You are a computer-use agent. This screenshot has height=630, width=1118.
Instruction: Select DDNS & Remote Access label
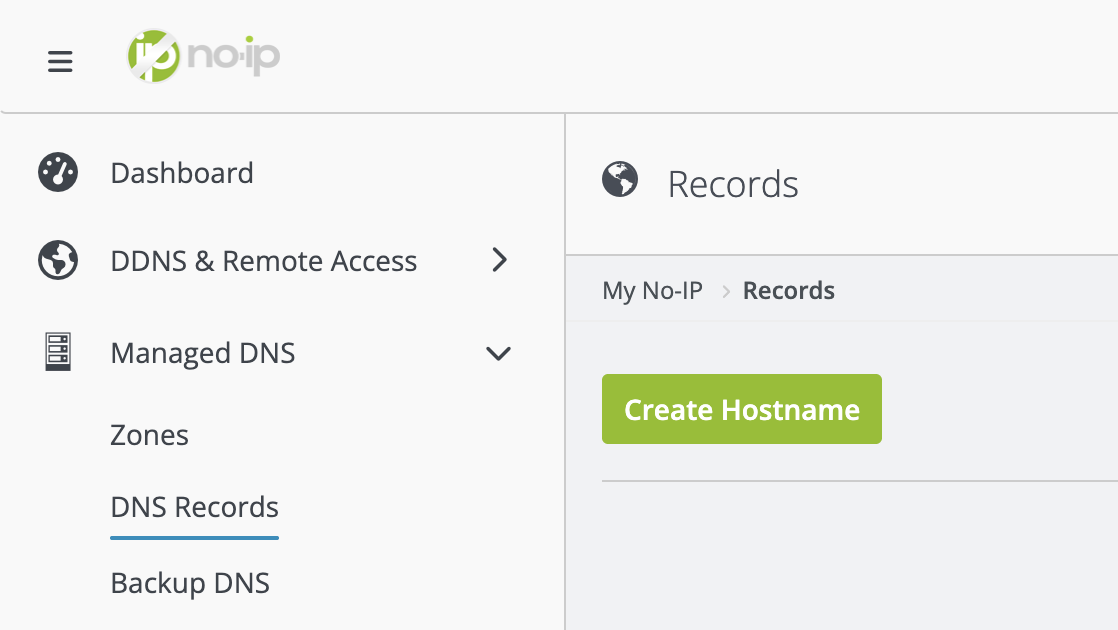point(264,261)
